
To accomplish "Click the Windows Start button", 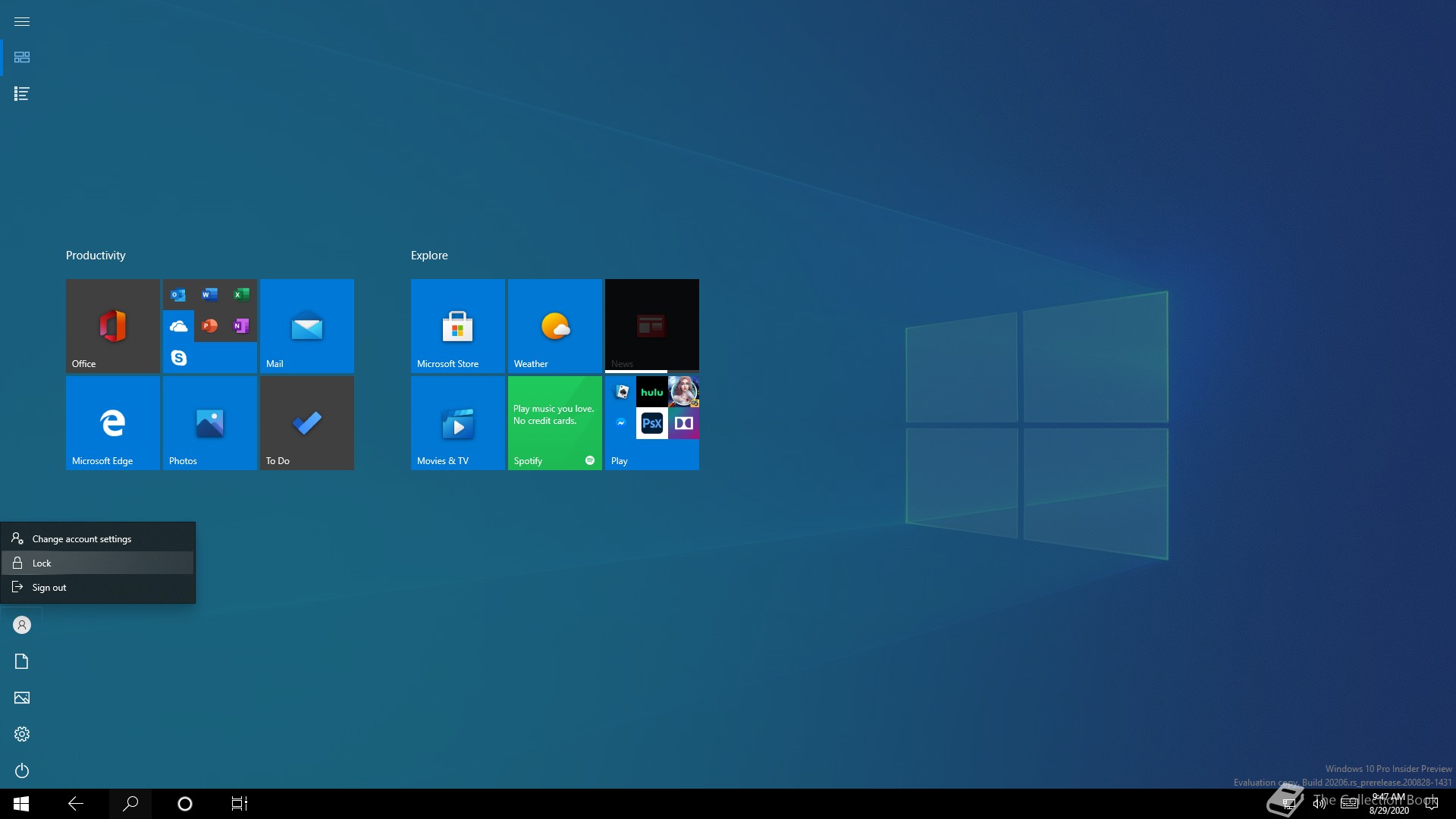I will (x=21, y=804).
